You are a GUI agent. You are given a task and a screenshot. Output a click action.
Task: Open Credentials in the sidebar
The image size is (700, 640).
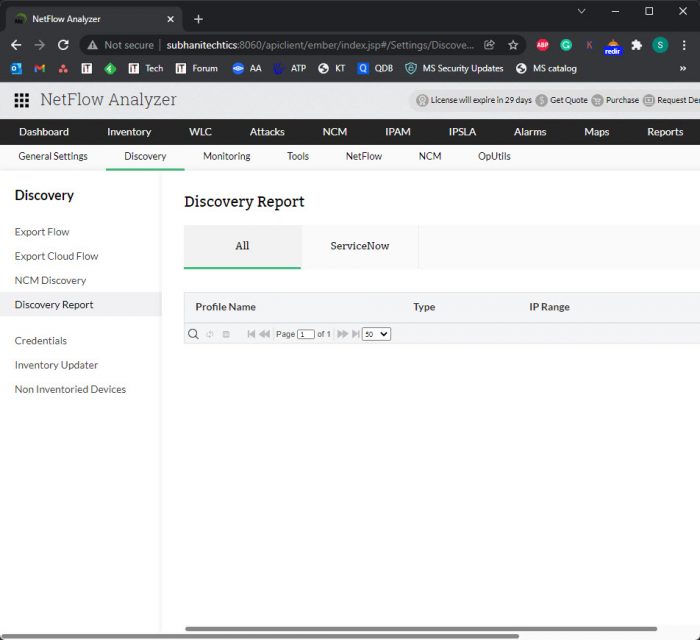[41, 341]
